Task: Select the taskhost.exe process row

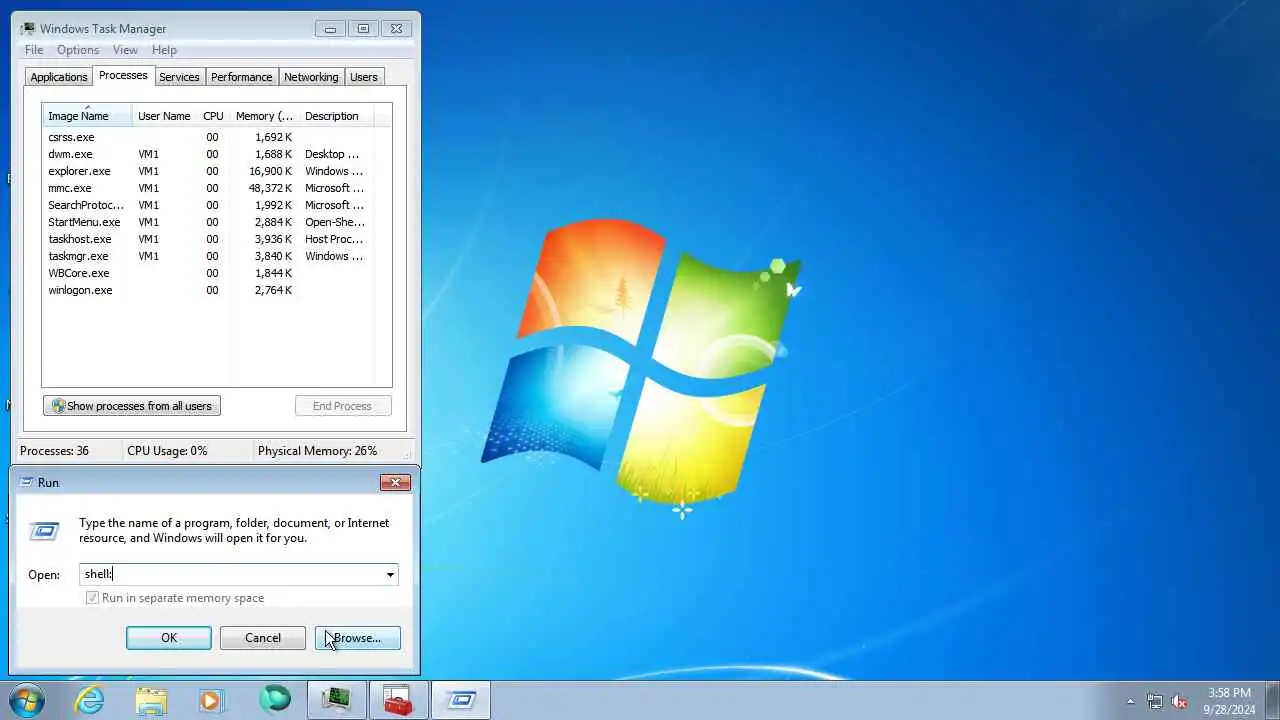Action: click(x=216, y=239)
